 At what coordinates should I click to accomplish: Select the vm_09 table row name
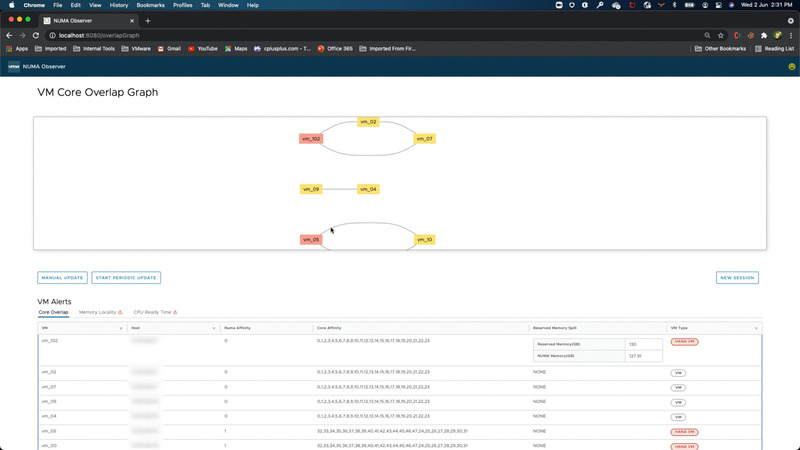[49, 402]
